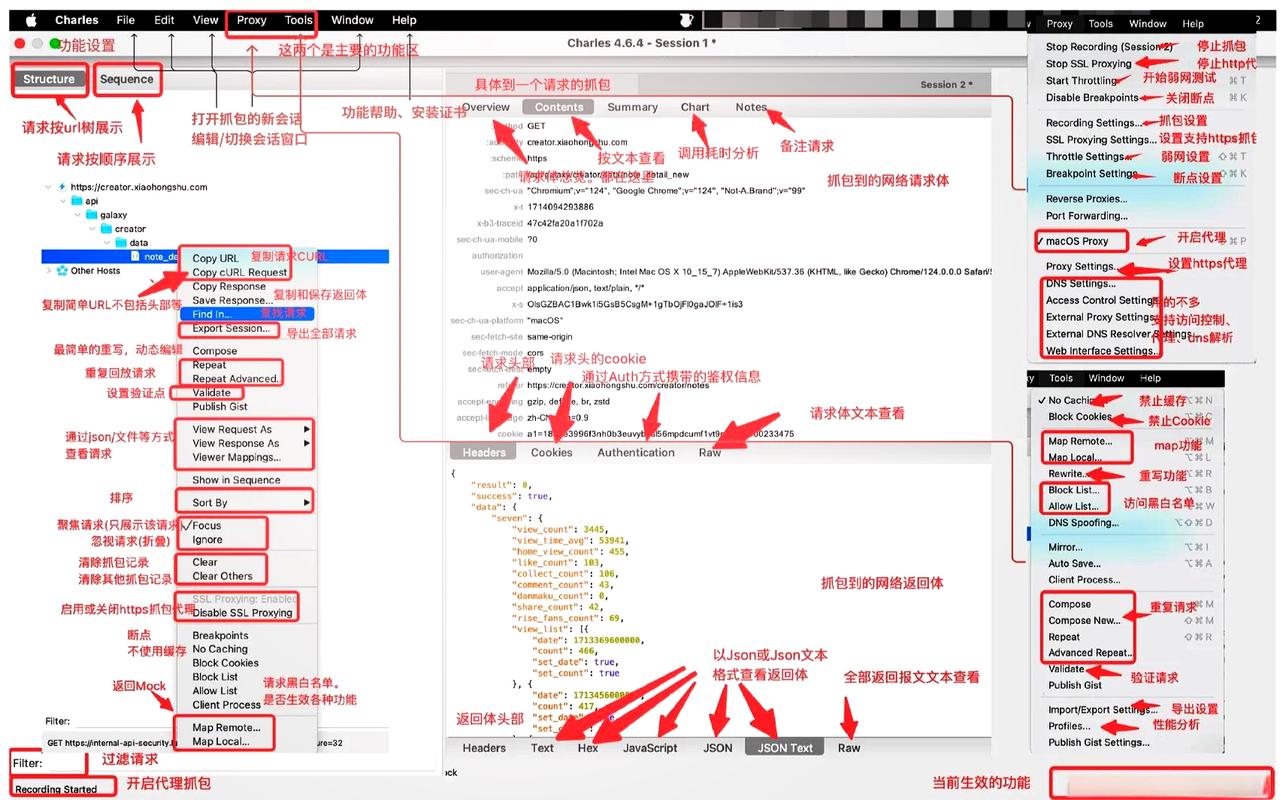This screenshot has height=800, width=1286.
Task: Open the Overview tab
Action: tap(486, 107)
